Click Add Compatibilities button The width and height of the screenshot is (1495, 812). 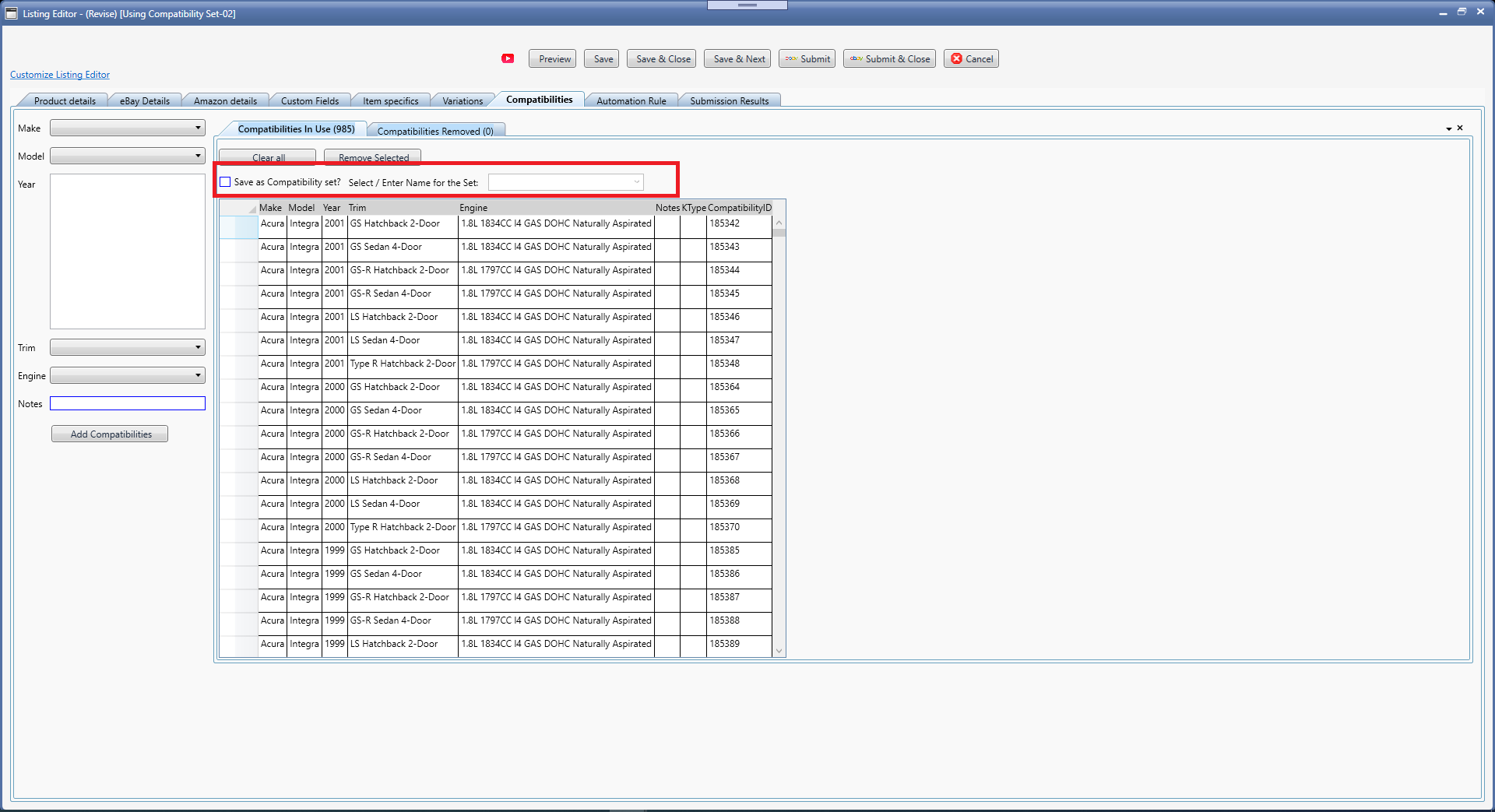(x=110, y=434)
